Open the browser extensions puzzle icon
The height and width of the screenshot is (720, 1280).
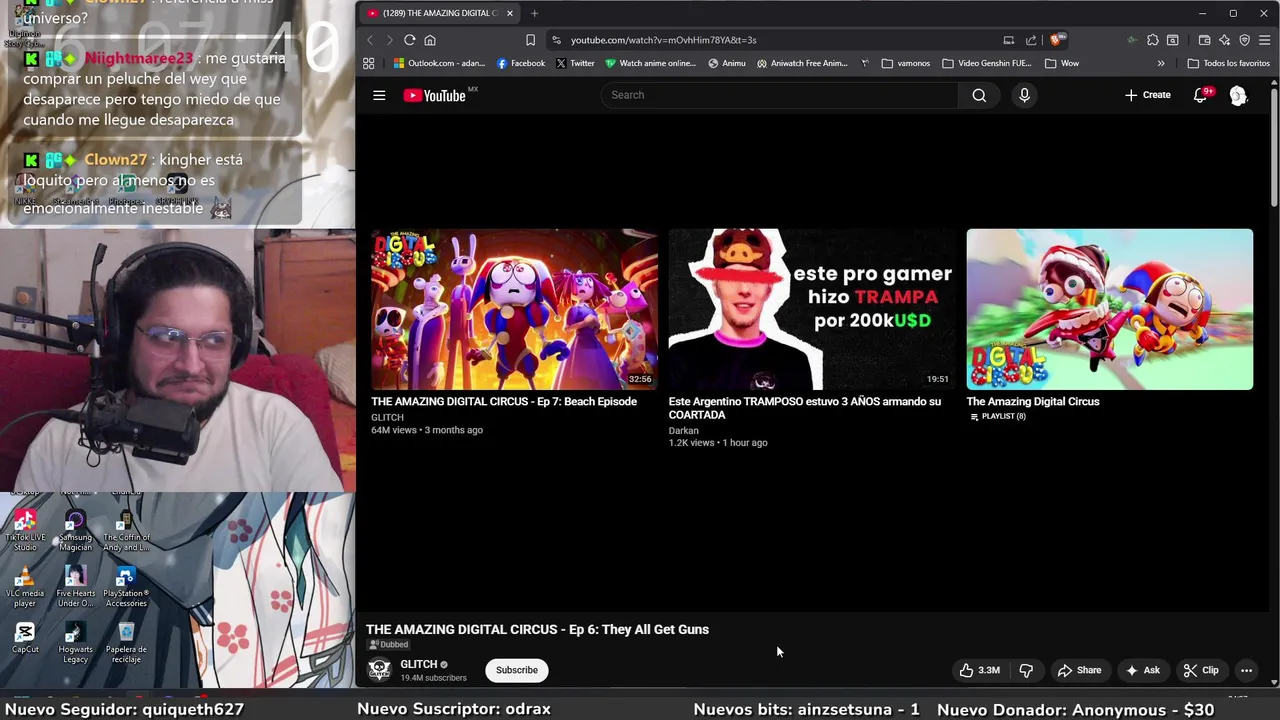coord(1153,40)
